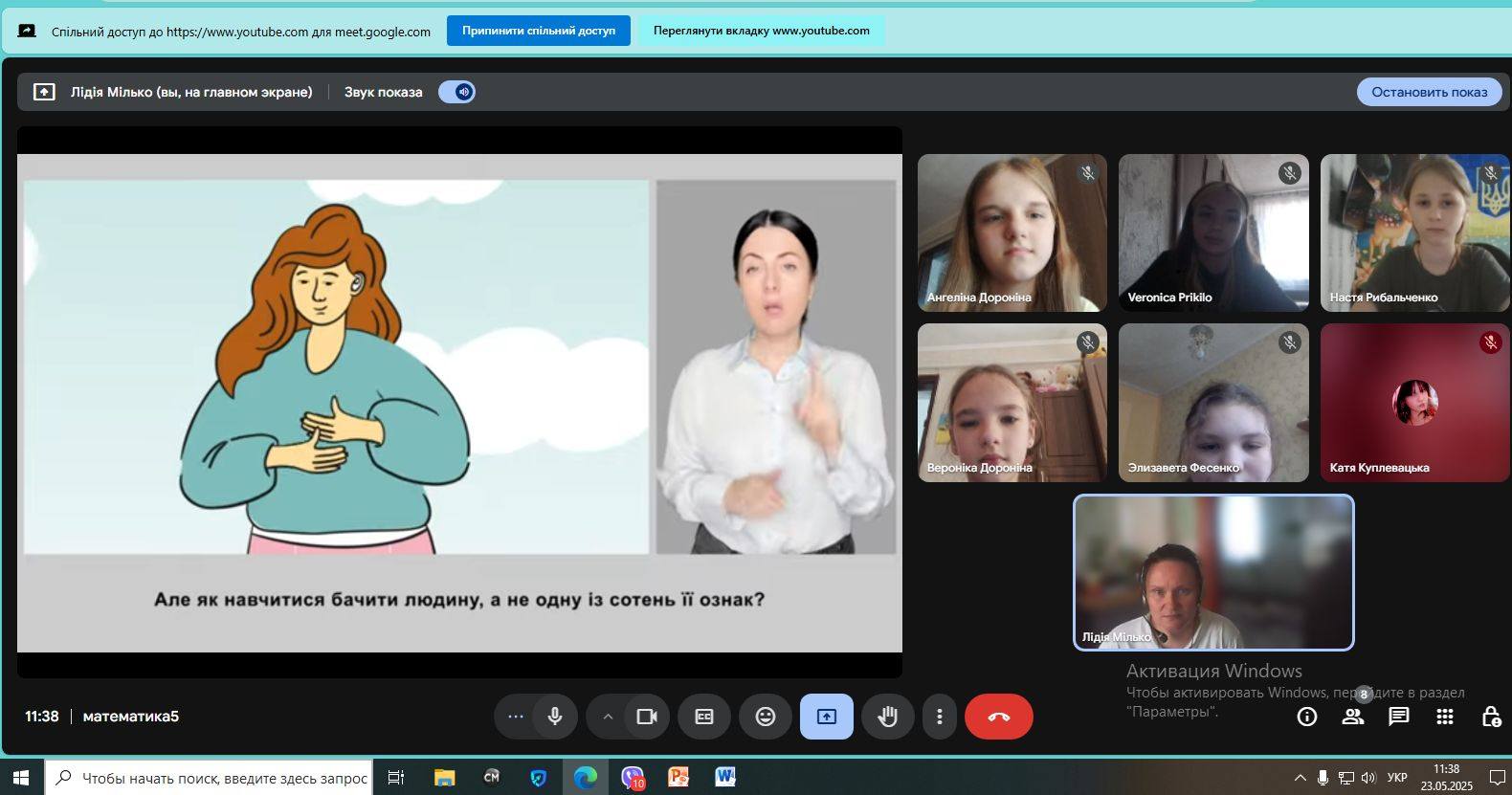Expand the camera settings chevron
This screenshot has height=795, width=1512.
(607, 717)
